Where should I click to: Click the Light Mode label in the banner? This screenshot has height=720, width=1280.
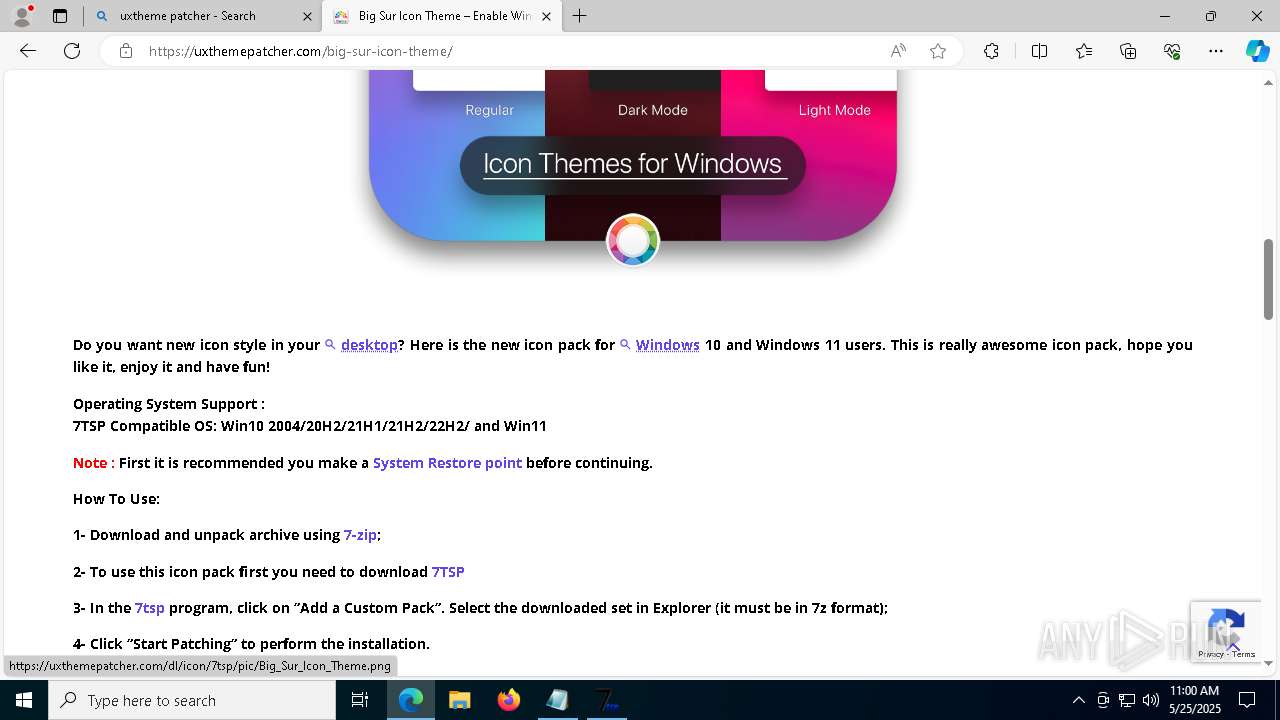point(834,110)
